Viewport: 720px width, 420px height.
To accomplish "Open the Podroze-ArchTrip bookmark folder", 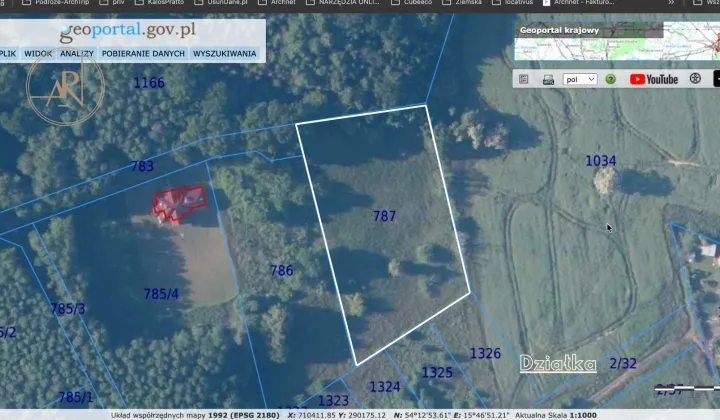I will (57, 3).
